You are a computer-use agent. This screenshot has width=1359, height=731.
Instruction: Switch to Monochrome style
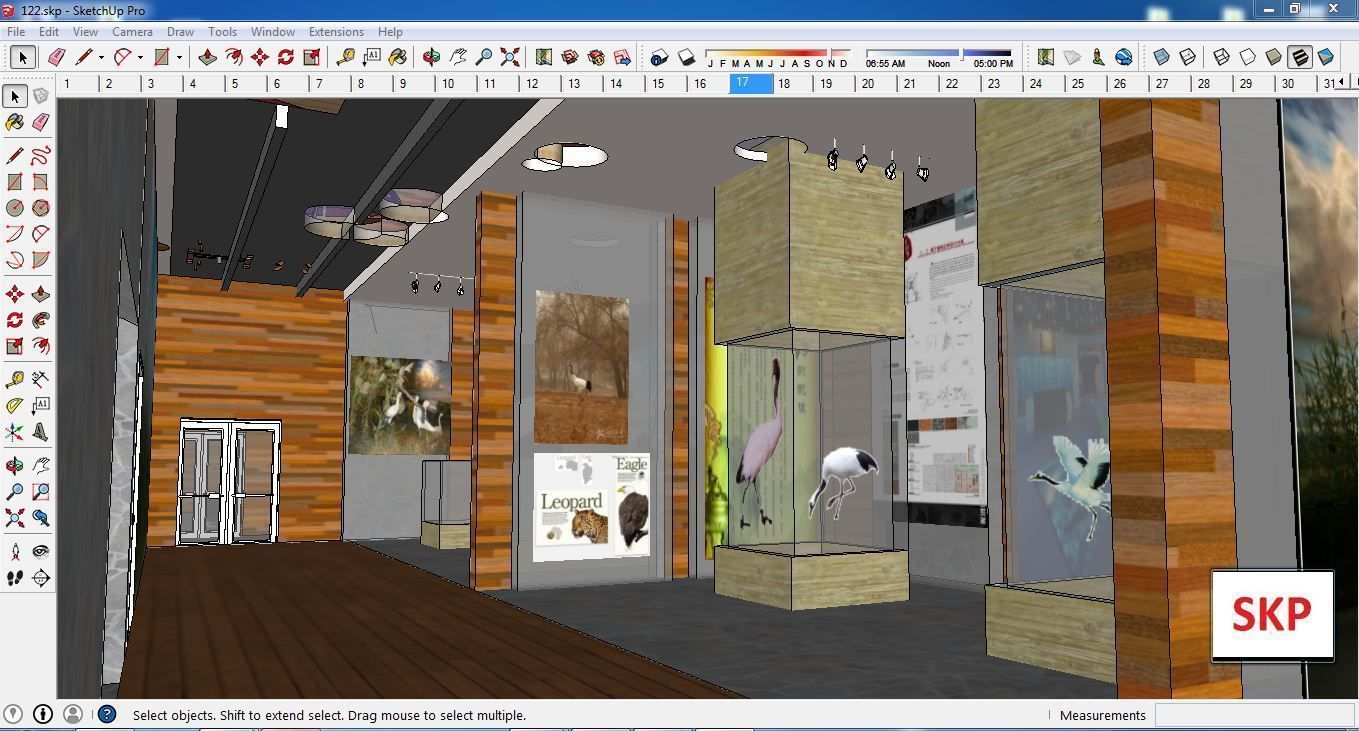click(1326, 57)
